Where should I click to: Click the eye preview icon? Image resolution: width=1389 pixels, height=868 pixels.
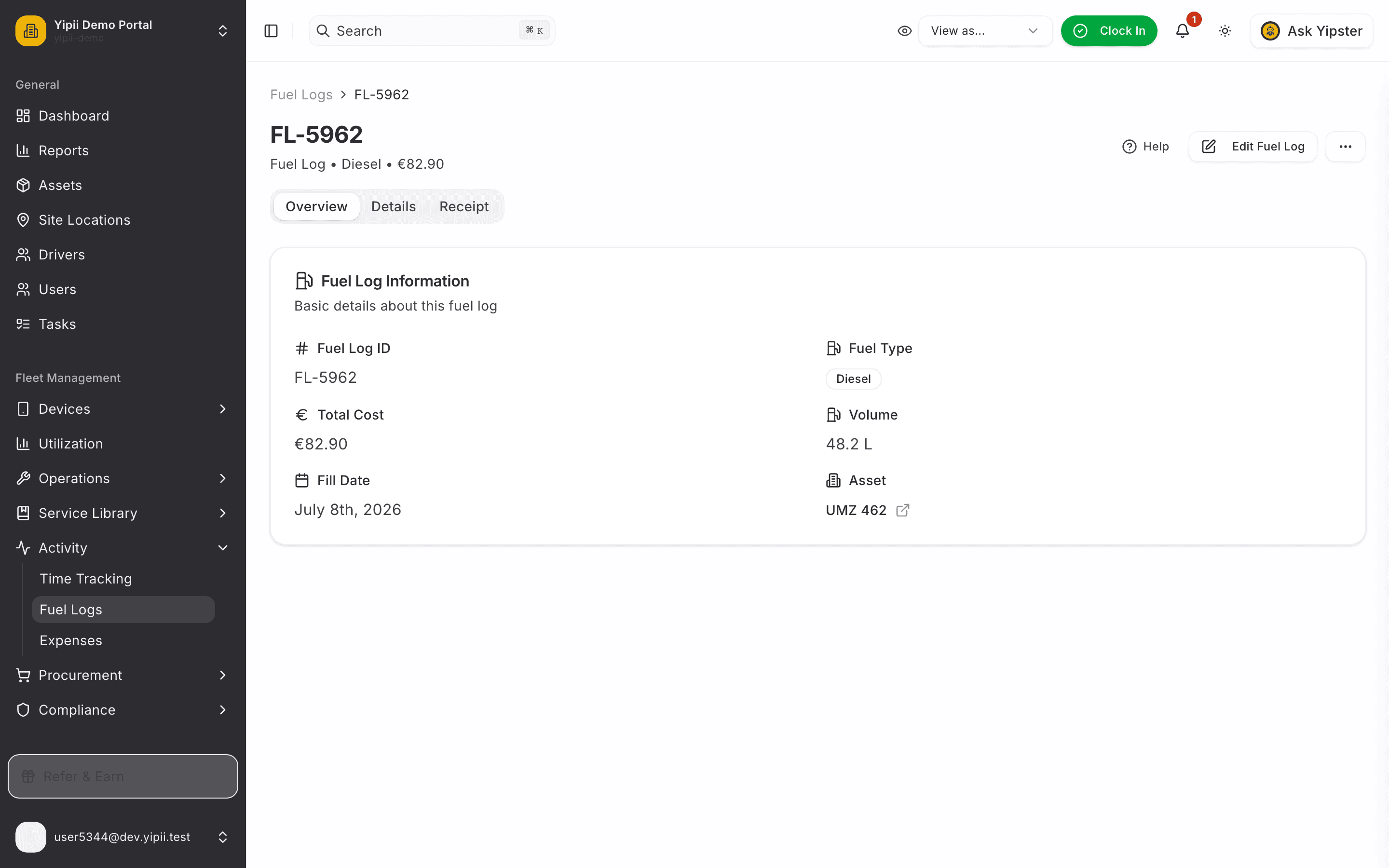[x=905, y=31]
